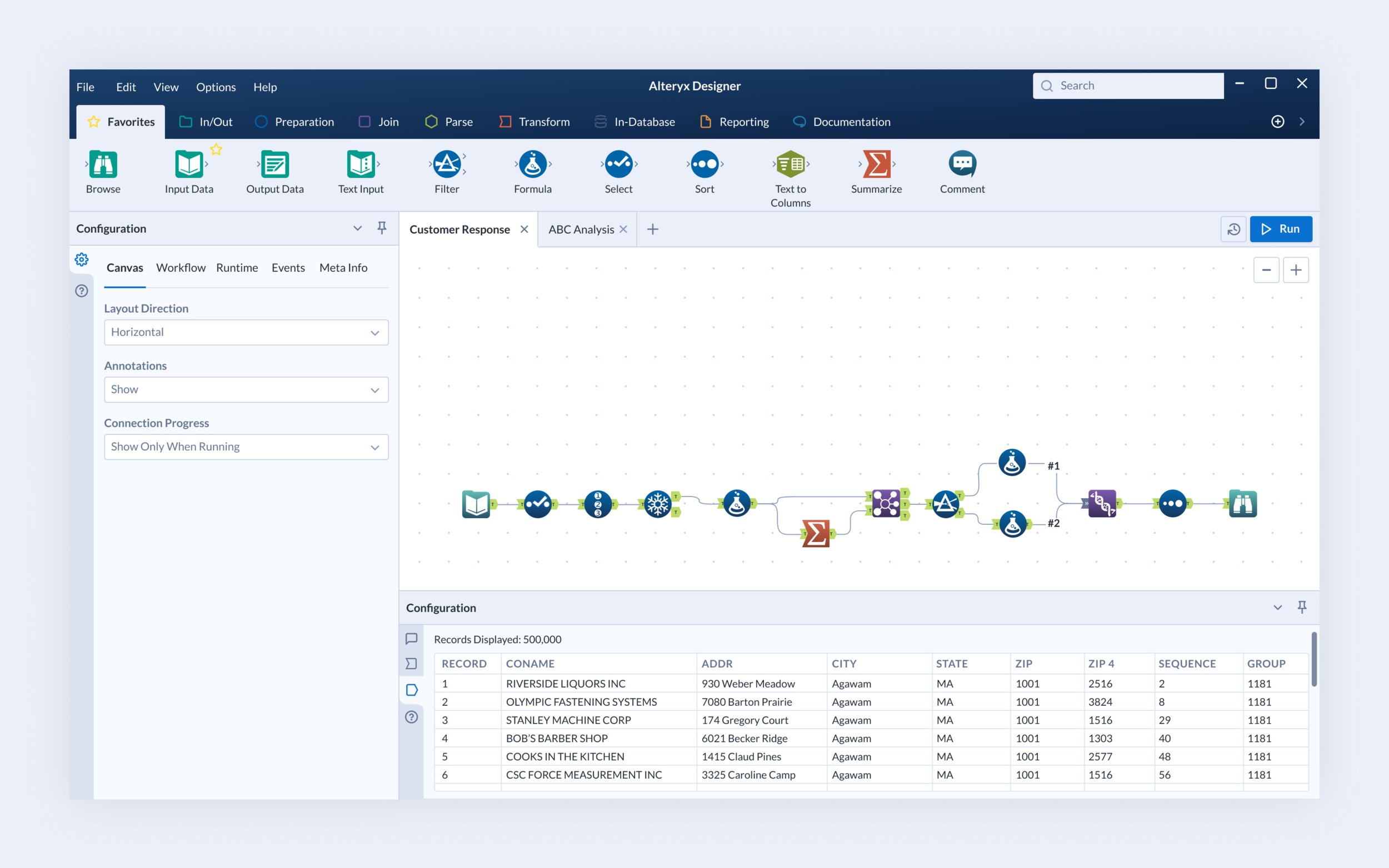The image size is (1389, 868).
Task: Close the ABC Analysis tab
Action: tap(623, 229)
